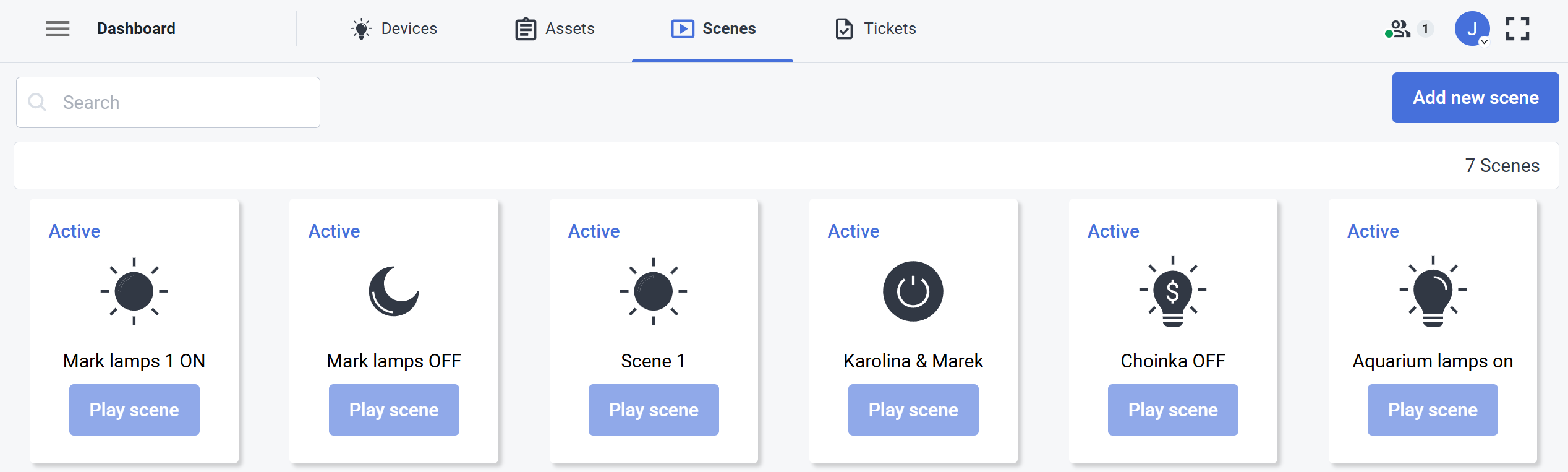Click the online users icon
The height and width of the screenshot is (472, 1568).
[x=1399, y=28]
